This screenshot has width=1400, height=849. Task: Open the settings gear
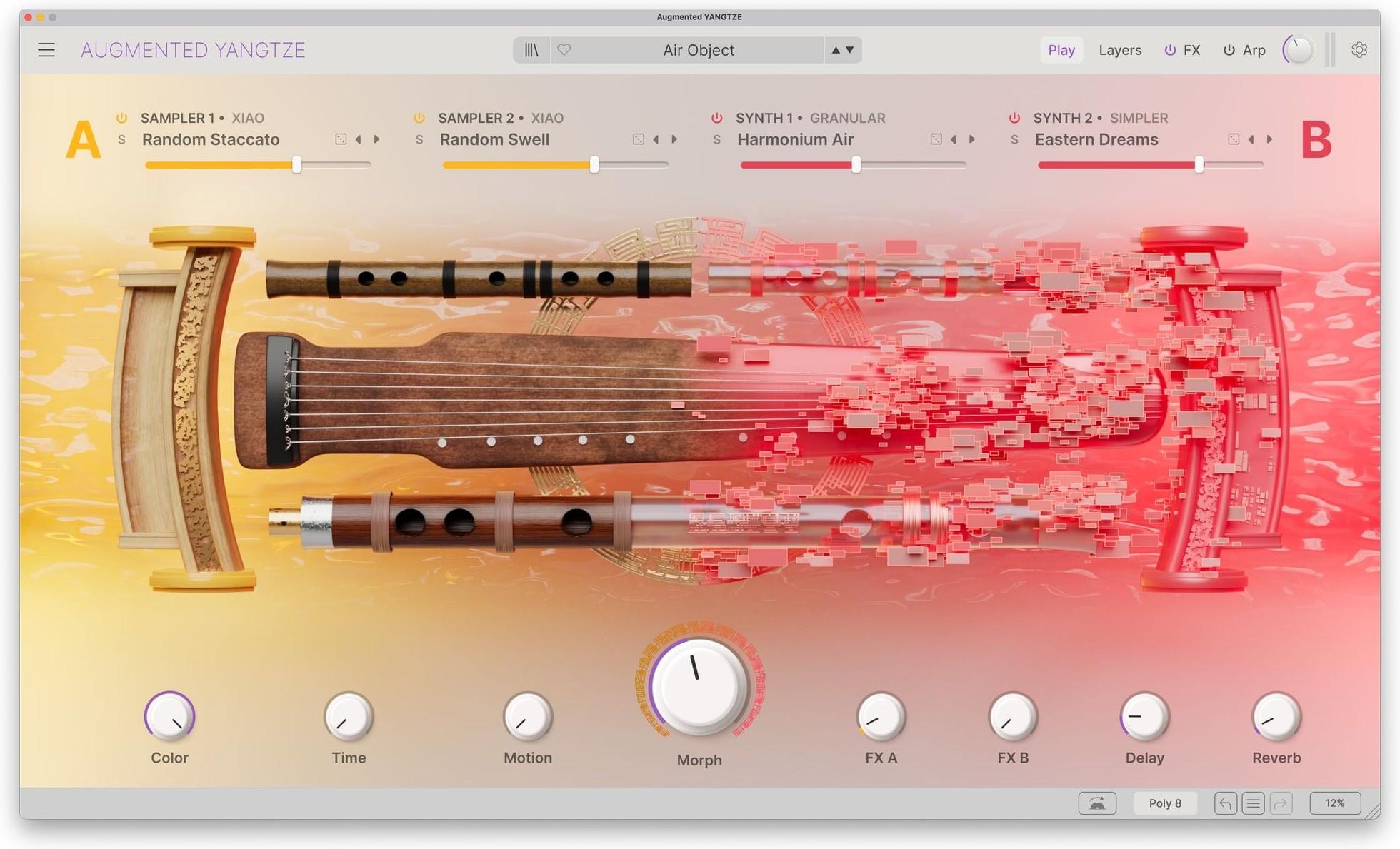tap(1359, 50)
